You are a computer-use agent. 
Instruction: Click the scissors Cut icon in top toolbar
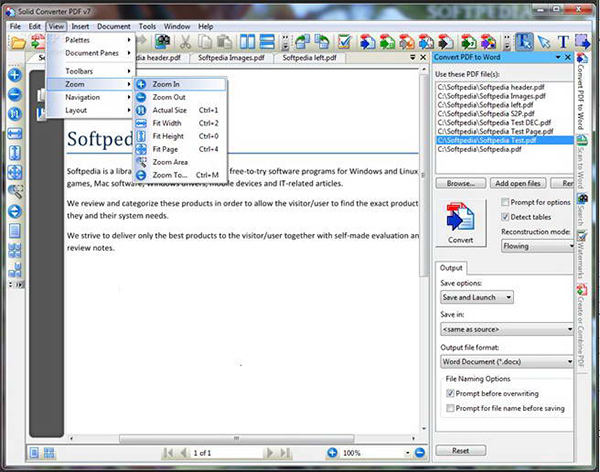185,42
